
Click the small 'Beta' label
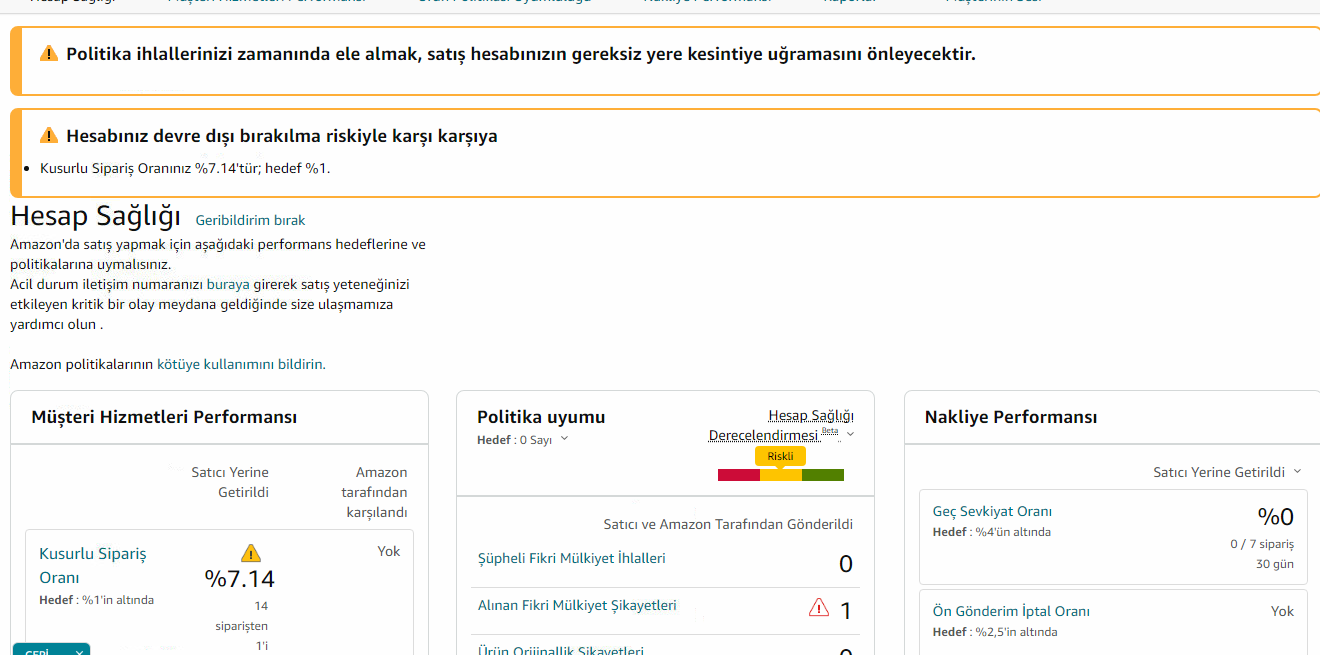pos(830,431)
